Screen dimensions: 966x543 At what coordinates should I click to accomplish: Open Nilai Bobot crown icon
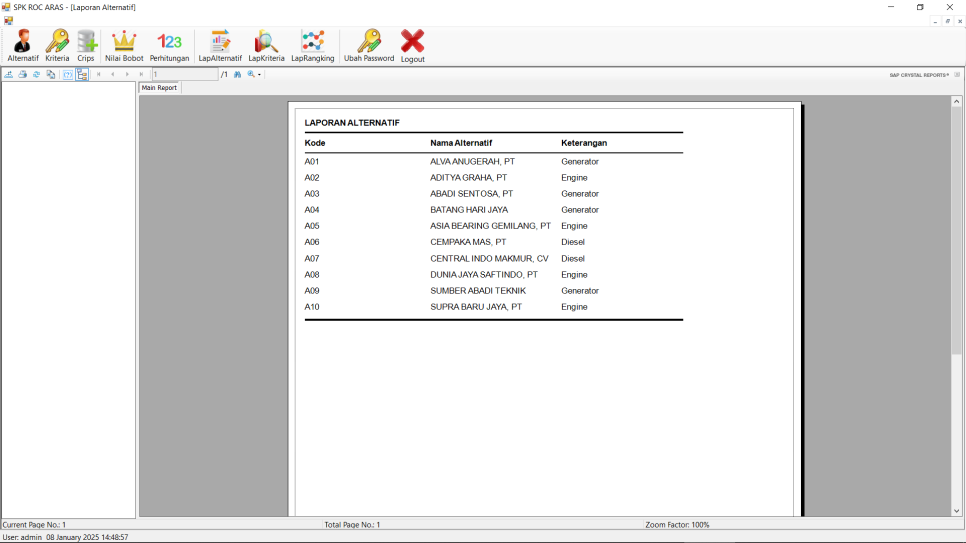(124, 46)
